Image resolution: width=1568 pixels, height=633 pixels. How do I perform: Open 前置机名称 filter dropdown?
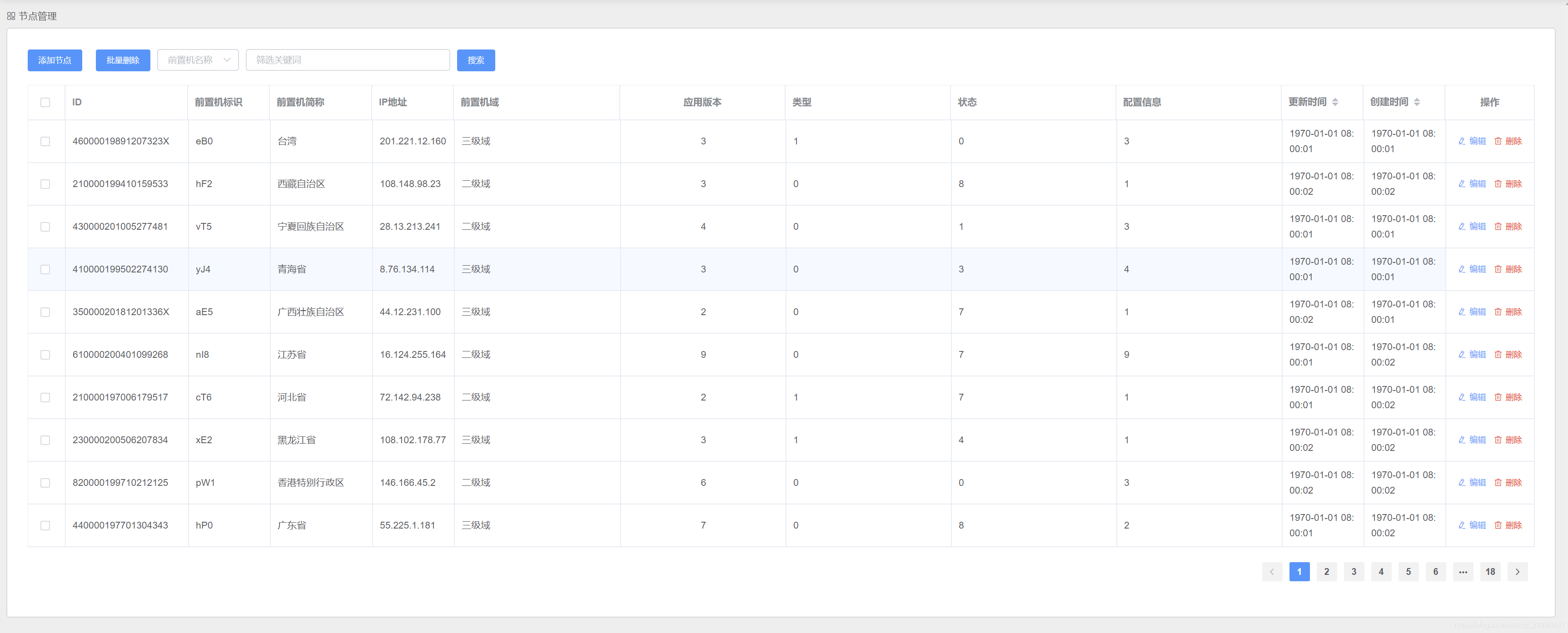(198, 60)
